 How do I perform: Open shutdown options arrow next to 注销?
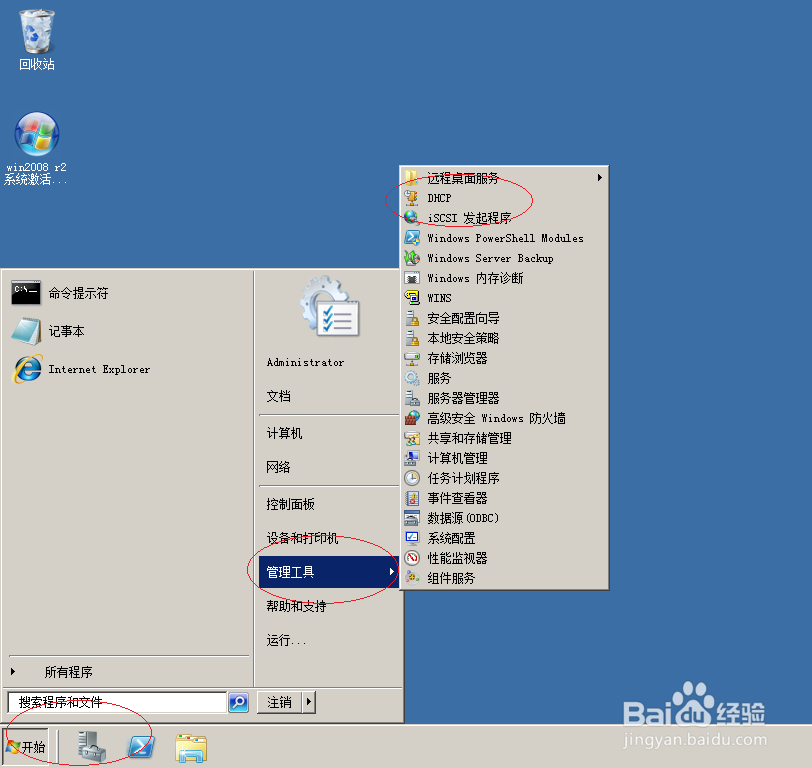(x=309, y=702)
